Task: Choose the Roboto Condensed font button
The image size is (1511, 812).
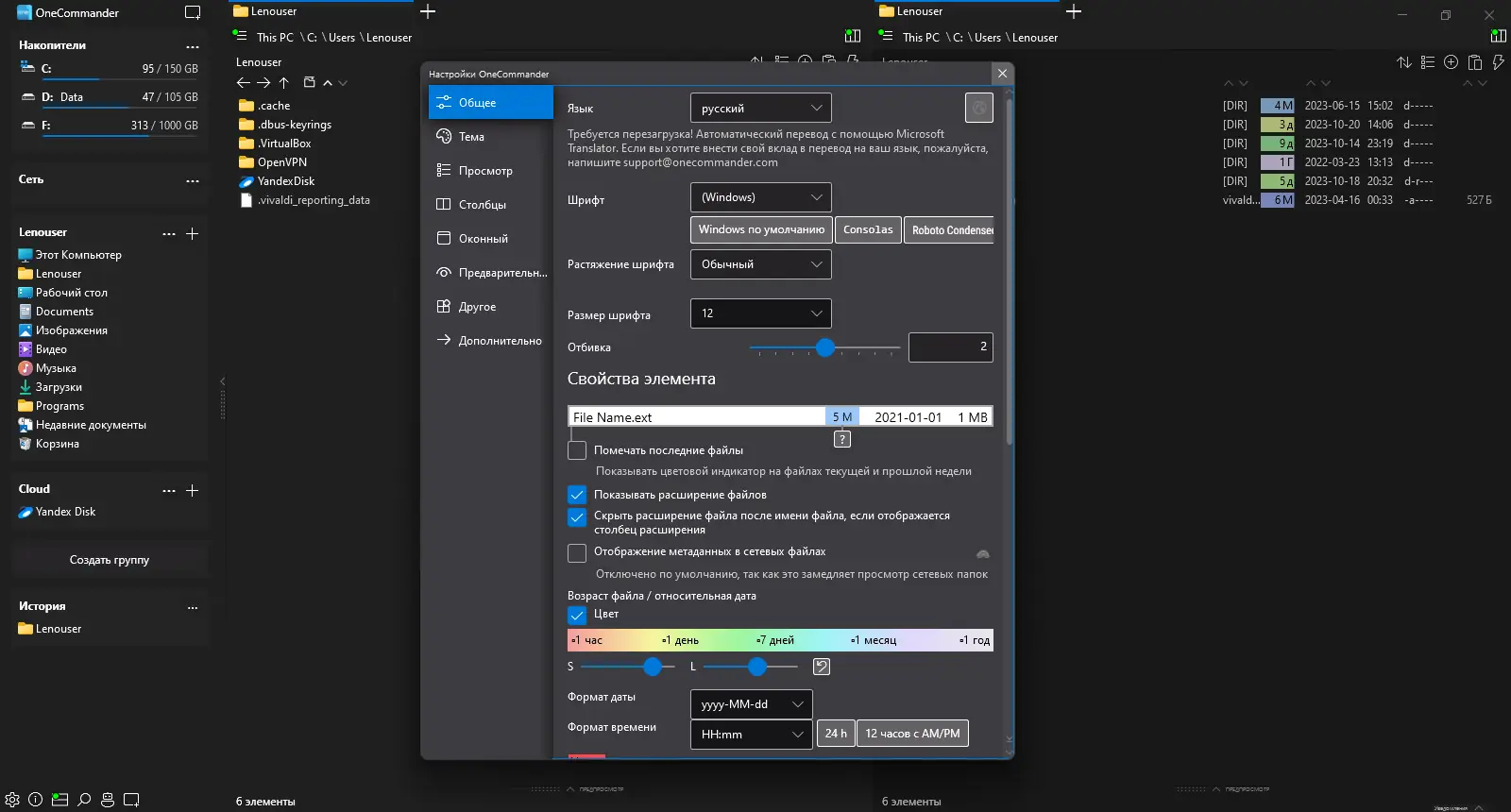Action: click(x=949, y=229)
